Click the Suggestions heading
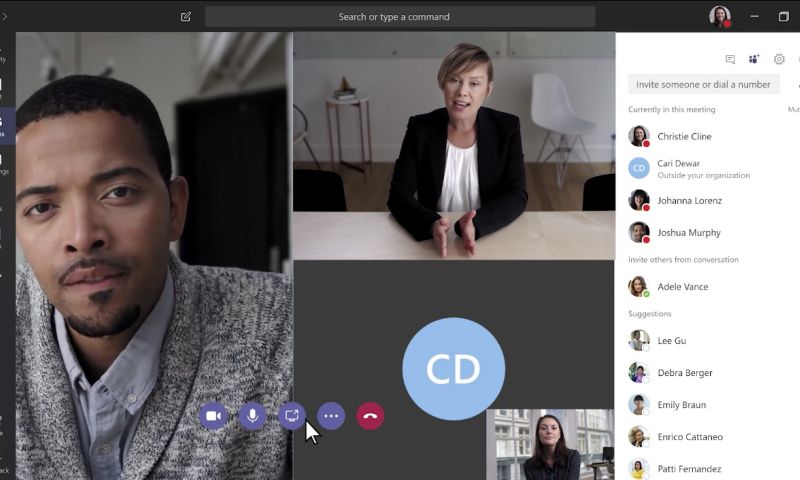 (649, 314)
